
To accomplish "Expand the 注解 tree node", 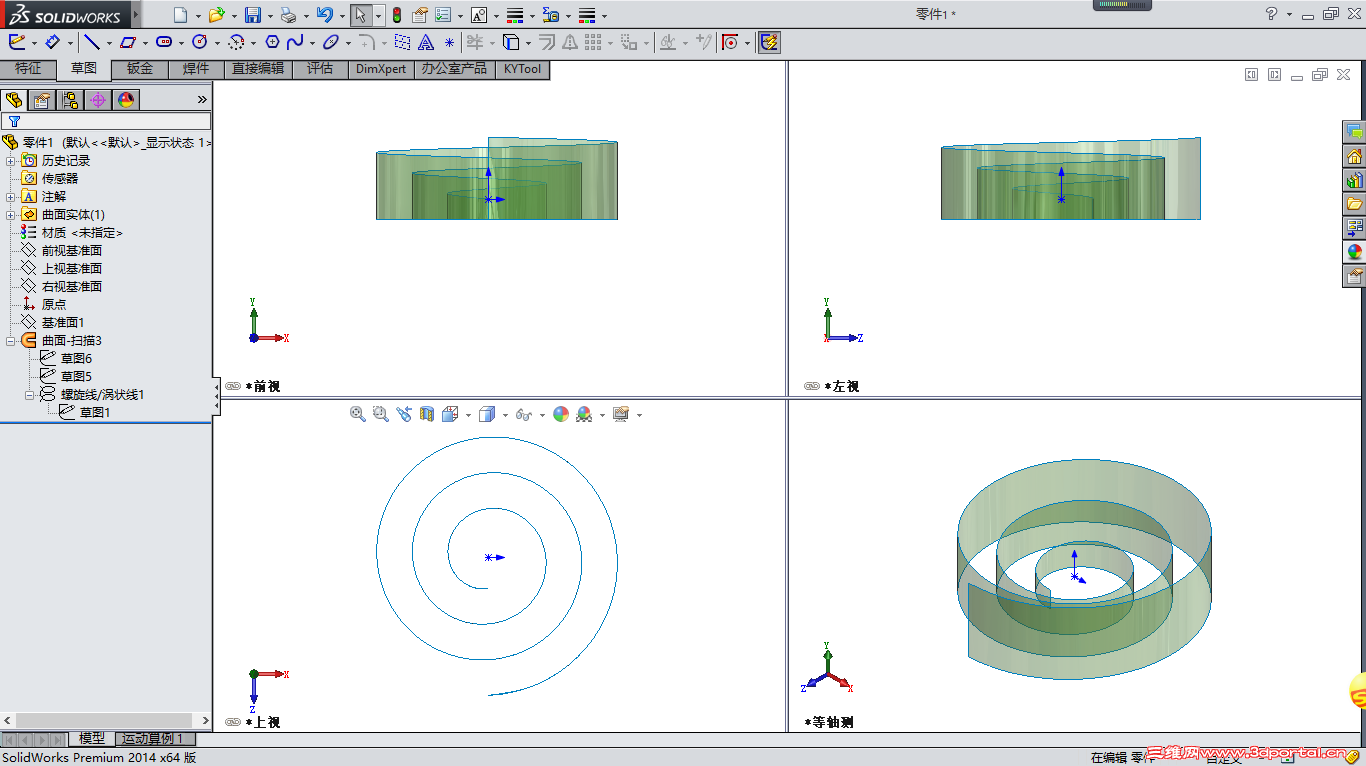I will pyautogui.click(x=11, y=197).
